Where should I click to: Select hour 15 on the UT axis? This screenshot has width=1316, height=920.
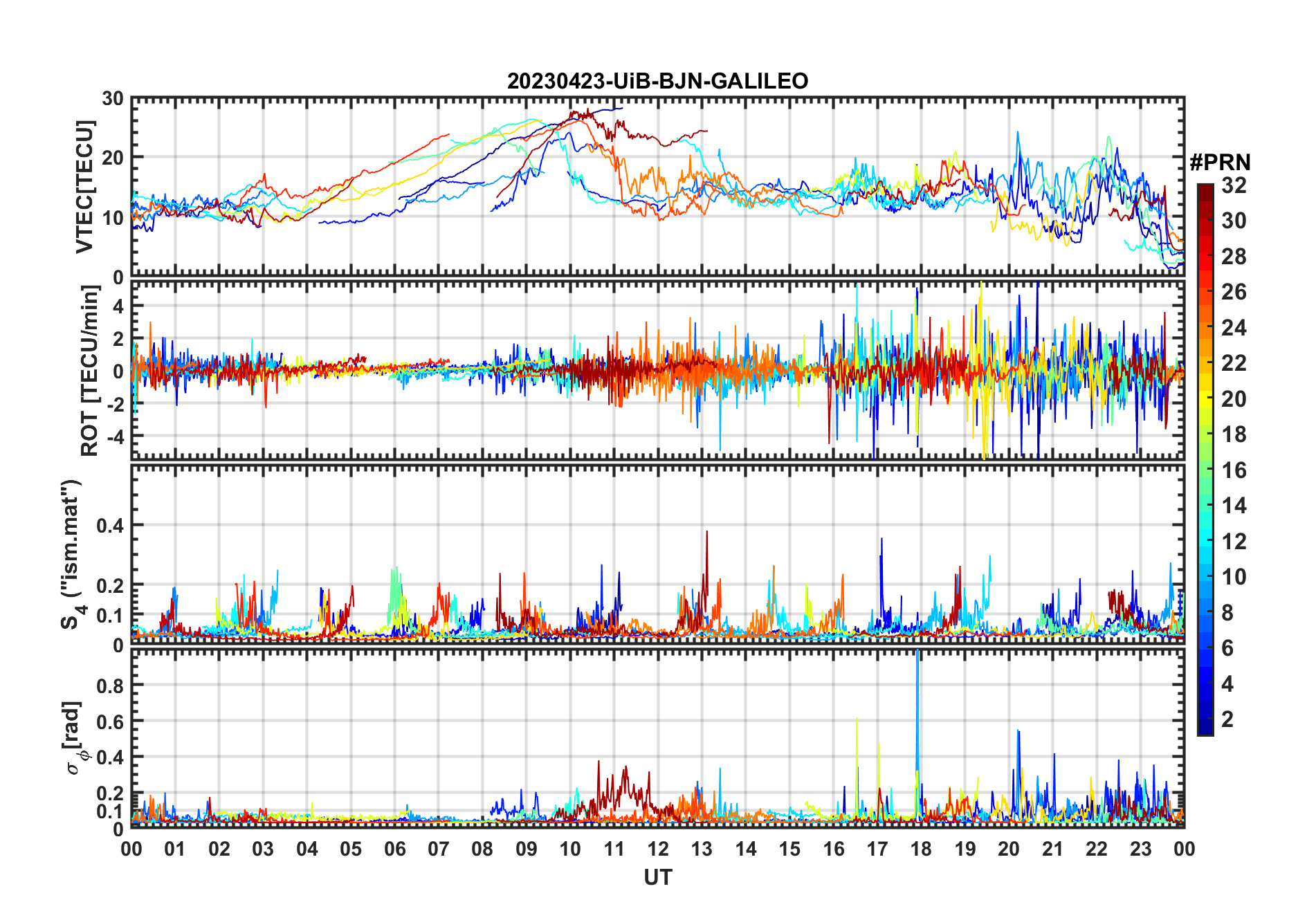click(789, 849)
